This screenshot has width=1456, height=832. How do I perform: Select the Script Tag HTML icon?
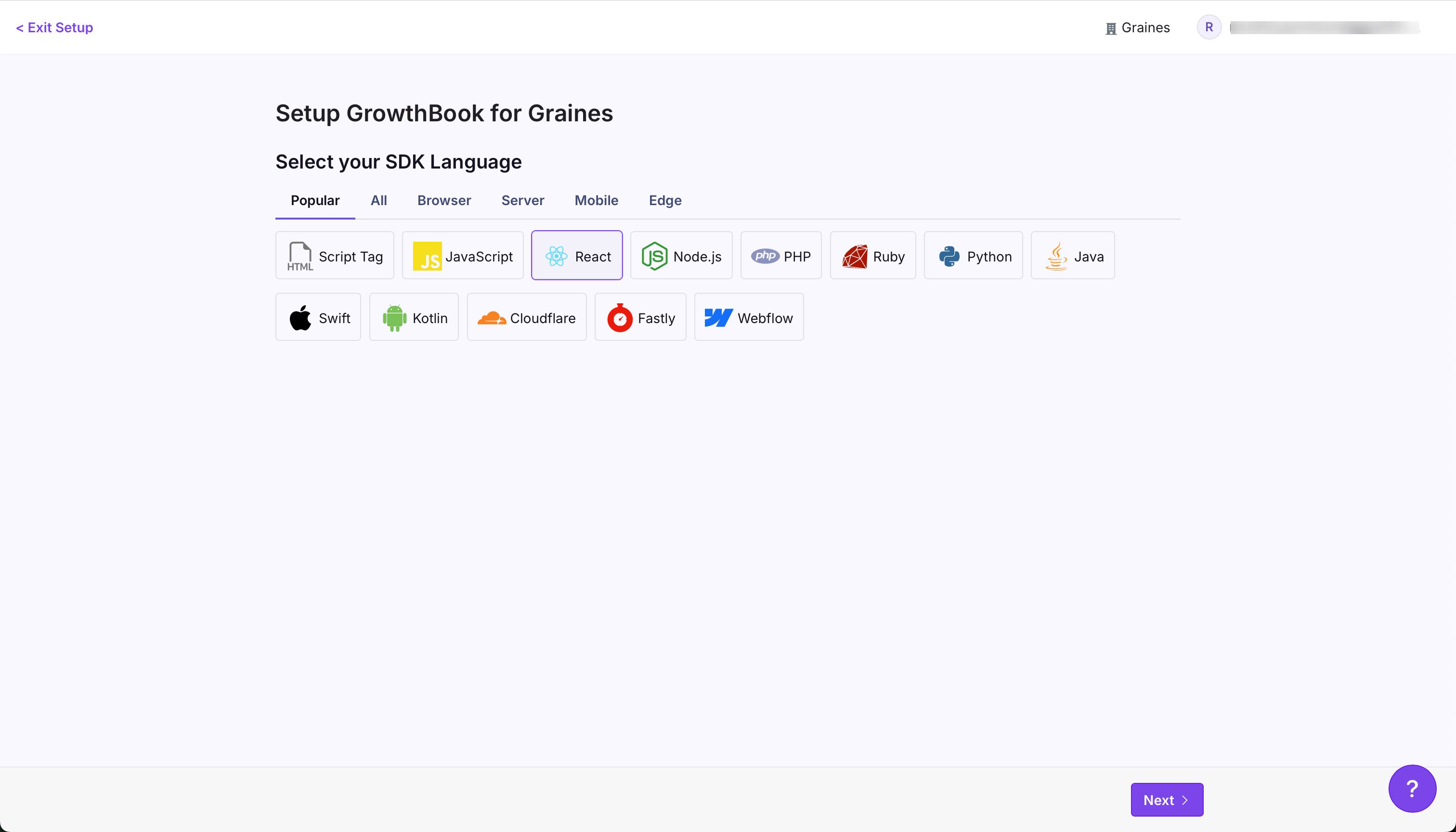300,256
